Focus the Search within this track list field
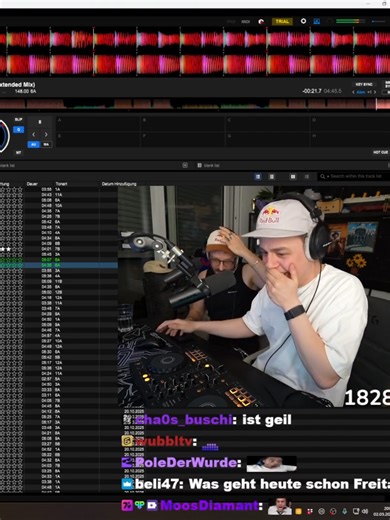The image size is (390, 520). coord(356,176)
